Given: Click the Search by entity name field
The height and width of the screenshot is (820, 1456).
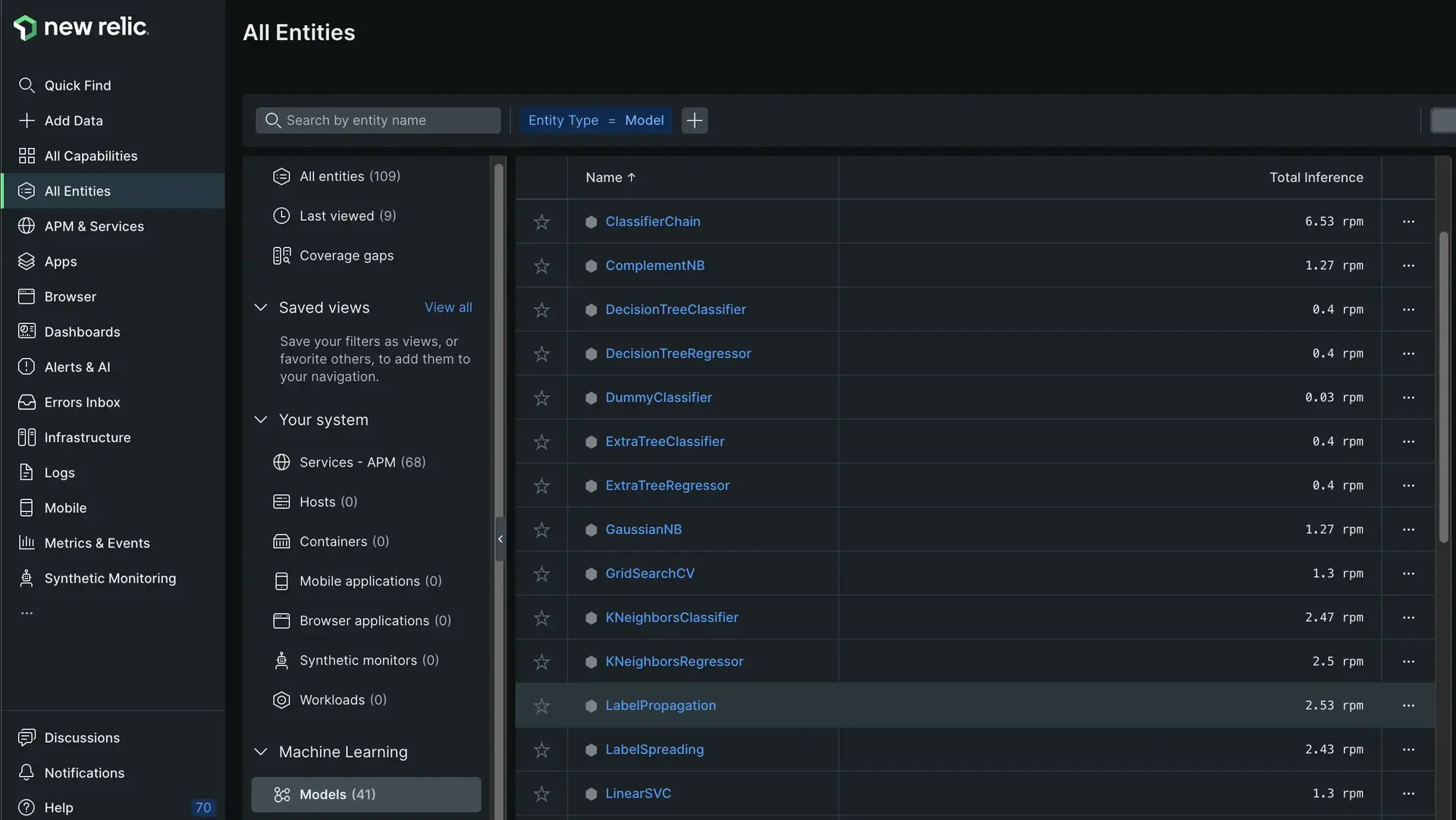Looking at the screenshot, I should click(x=379, y=121).
